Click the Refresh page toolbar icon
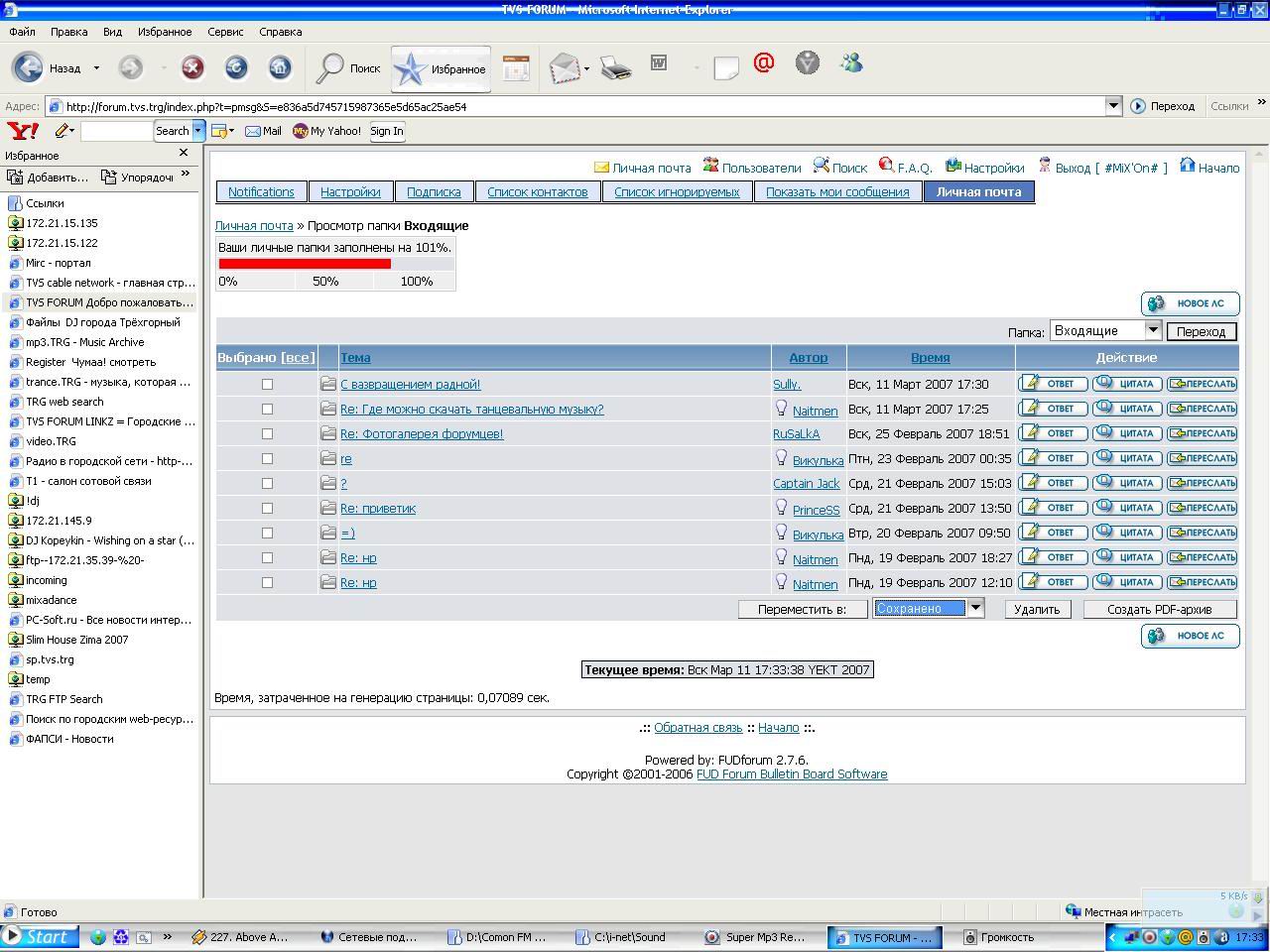Viewport: 1270px width, 952px height. point(236,67)
